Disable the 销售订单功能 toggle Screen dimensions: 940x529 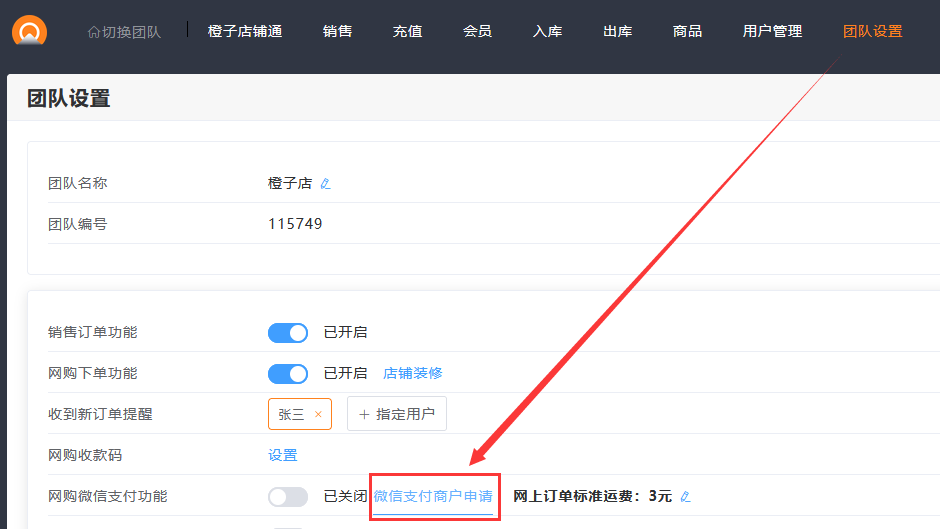coord(288,333)
